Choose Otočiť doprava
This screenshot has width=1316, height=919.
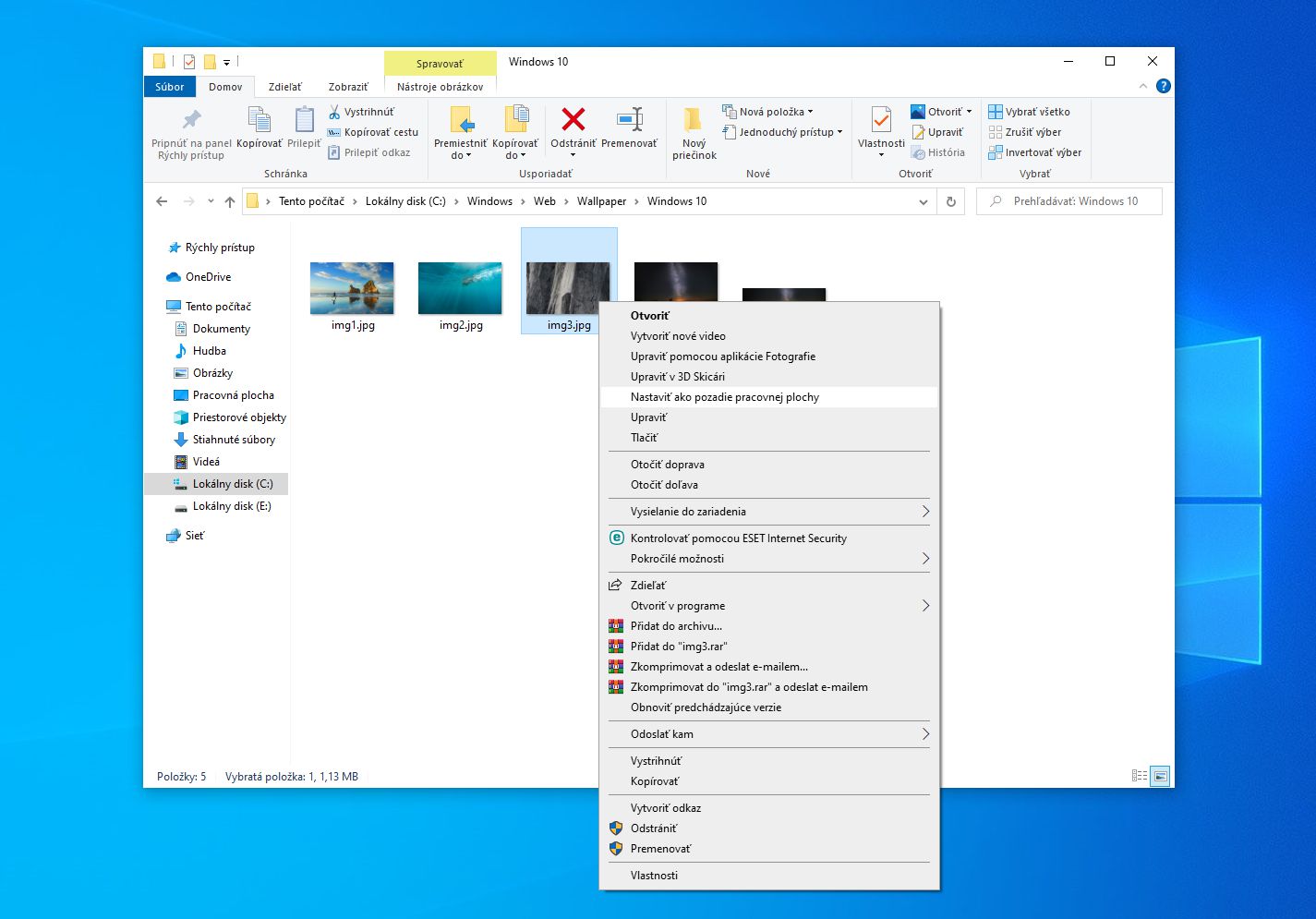tap(768, 465)
